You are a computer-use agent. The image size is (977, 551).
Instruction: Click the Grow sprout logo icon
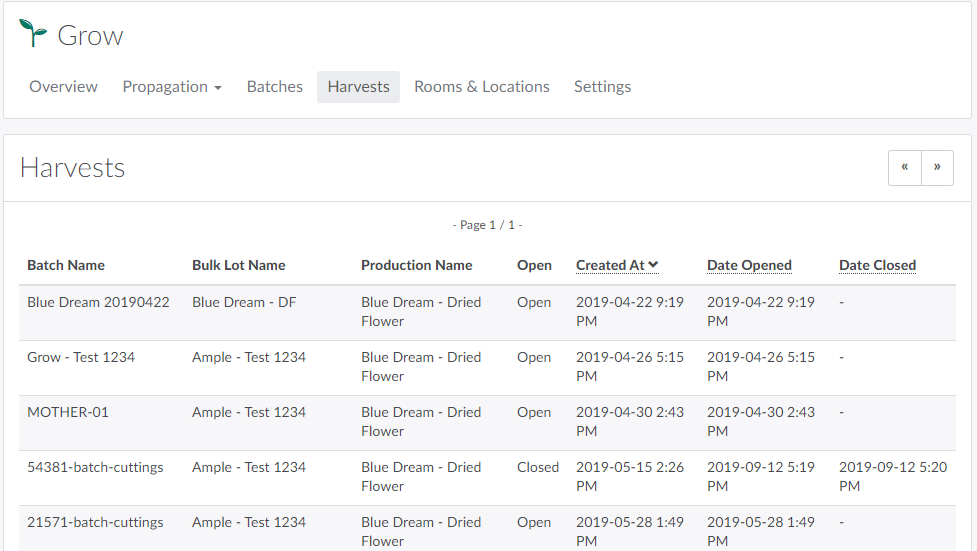(x=33, y=34)
